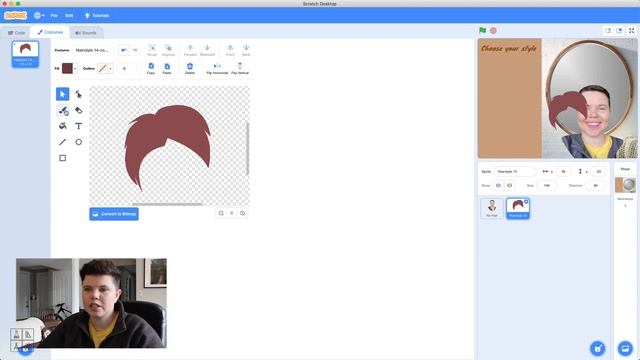Redo the costume edit

[135, 50]
